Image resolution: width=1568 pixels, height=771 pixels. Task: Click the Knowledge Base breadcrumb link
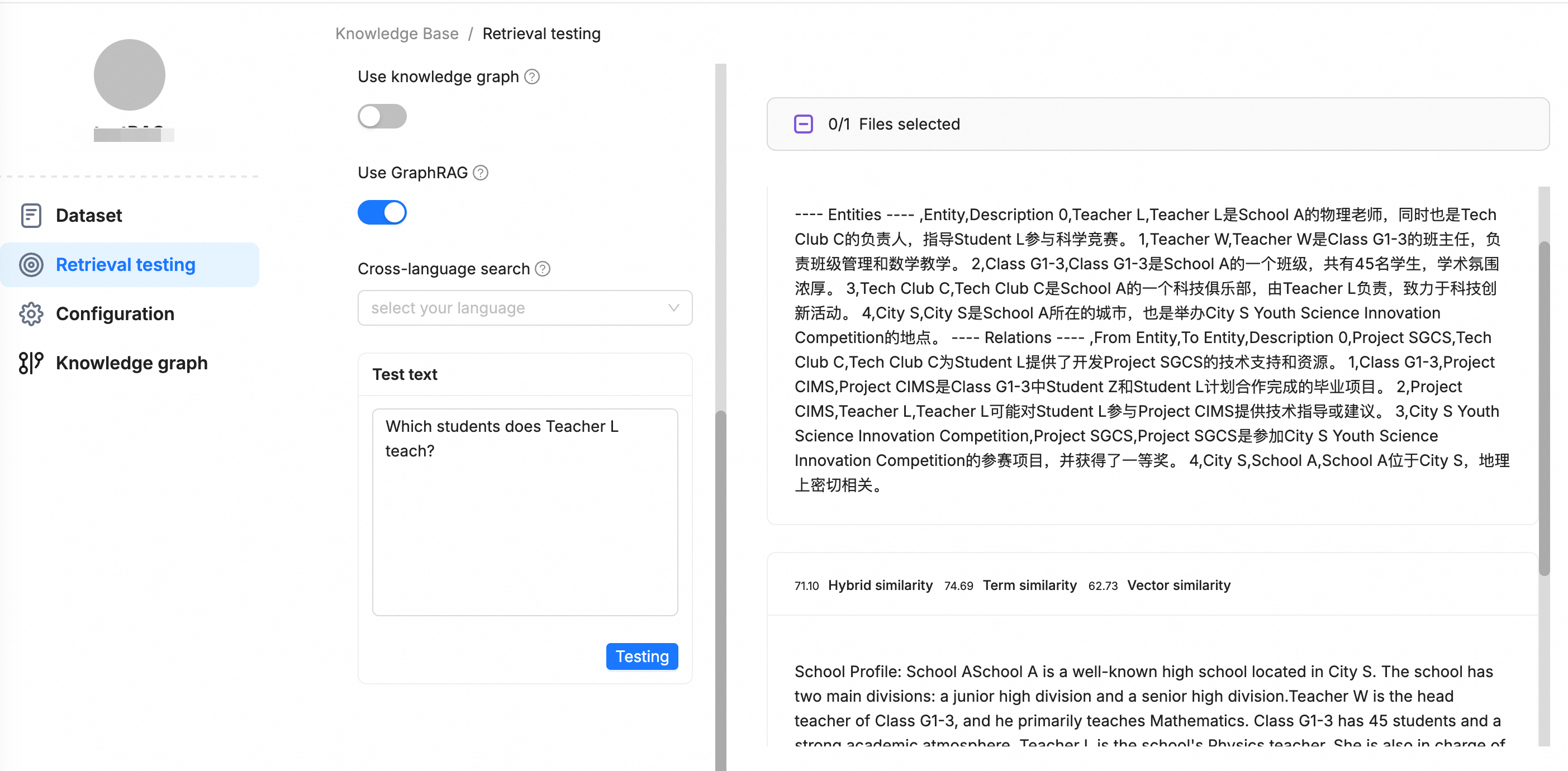click(397, 34)
